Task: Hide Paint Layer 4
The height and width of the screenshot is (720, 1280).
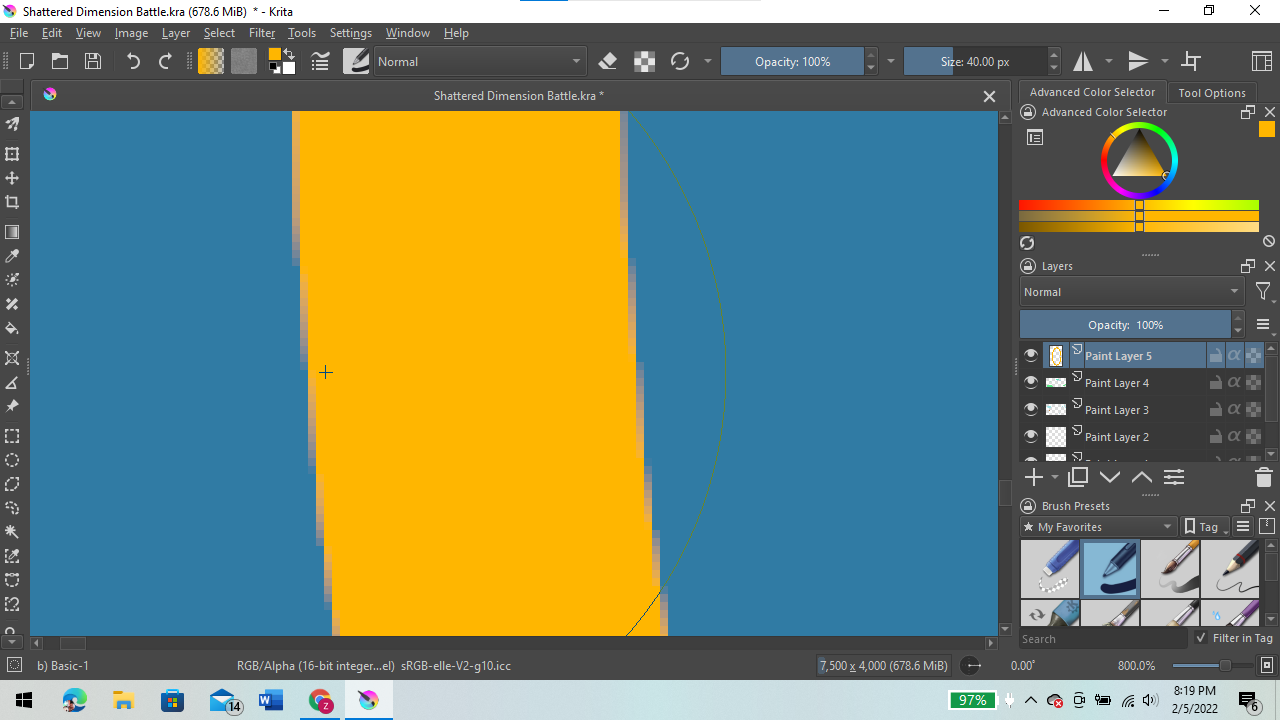Action: tap(1031, 382)
